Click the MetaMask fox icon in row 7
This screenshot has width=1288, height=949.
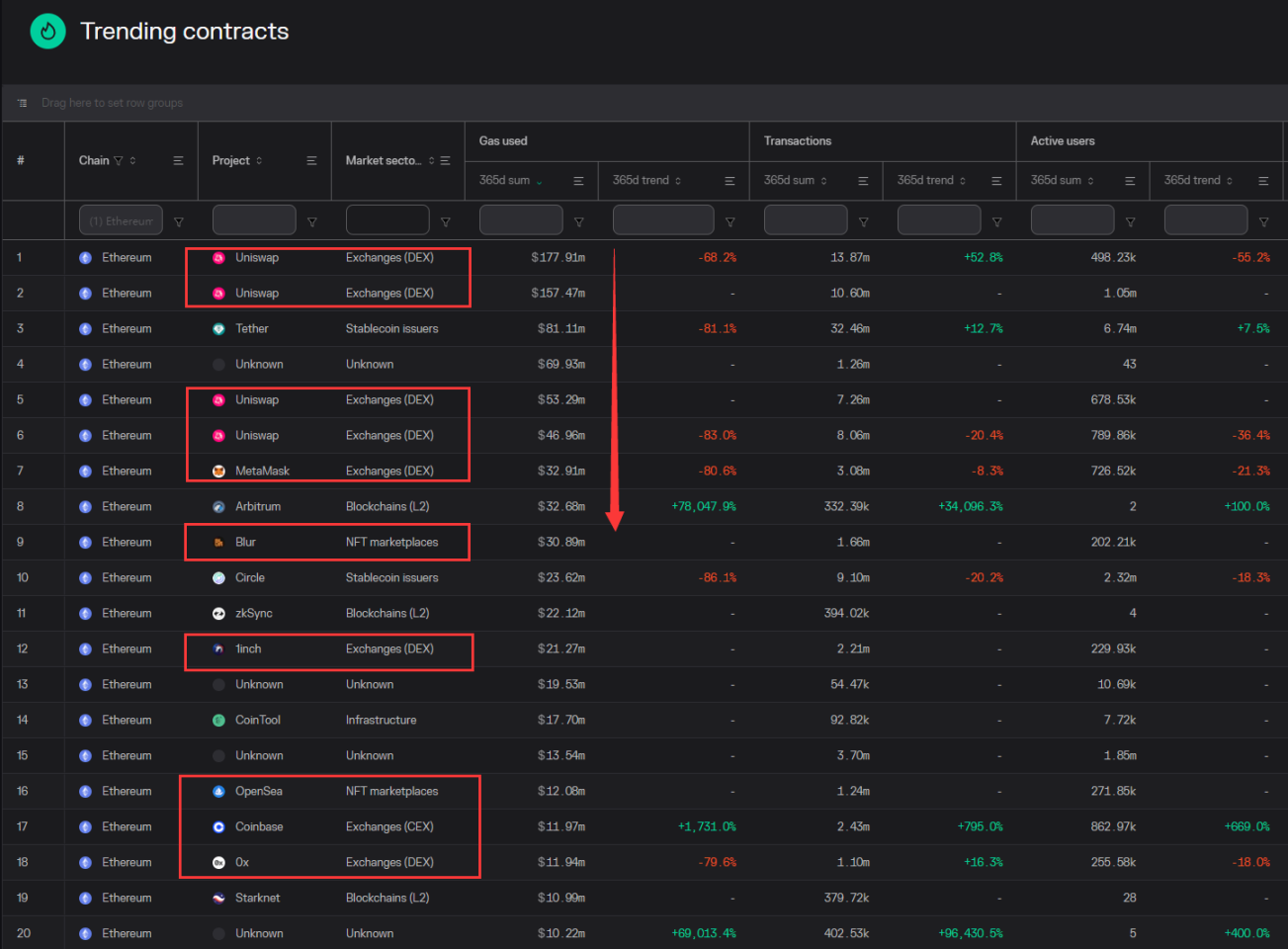(x=218, y=472)
